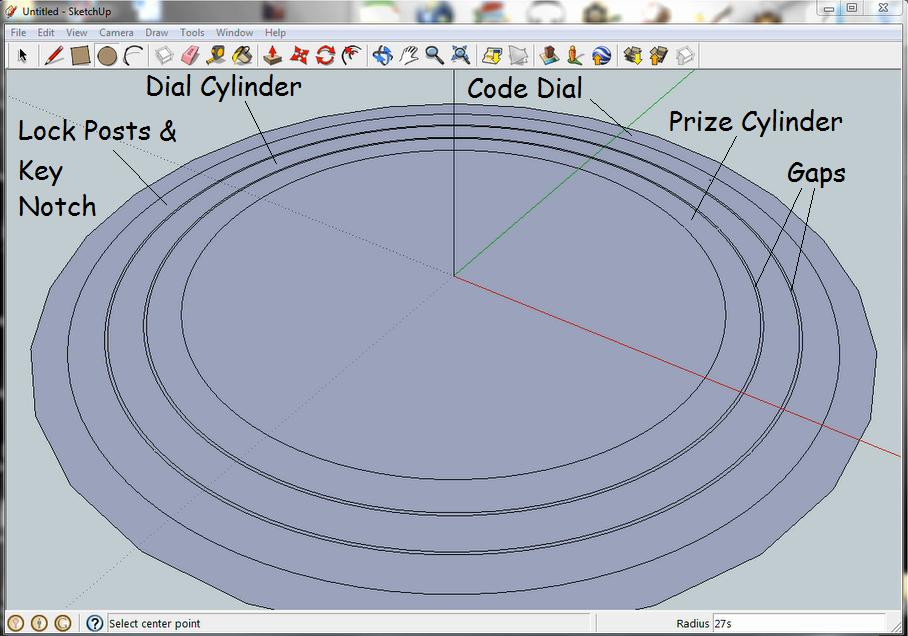Open the File menu
This screenshot has height=636, width=908.
click(x=18, y=32)
